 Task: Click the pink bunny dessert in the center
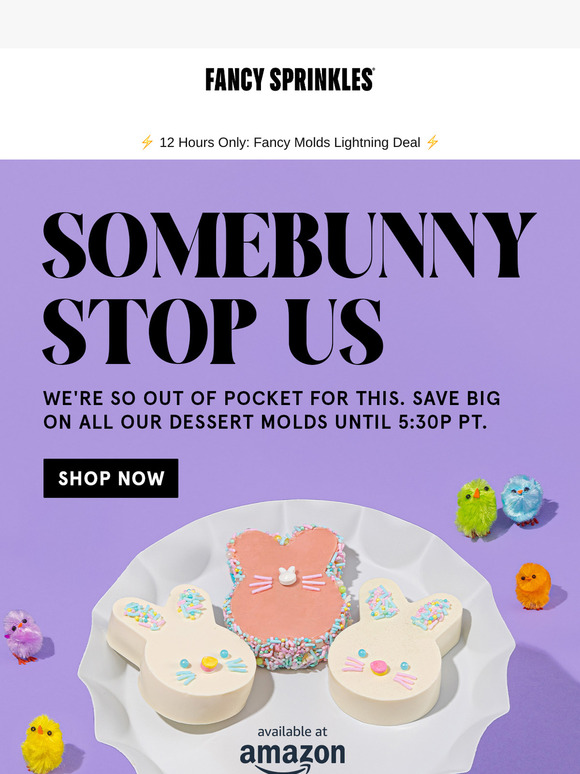pyautogui.click(x=286, y=596)
